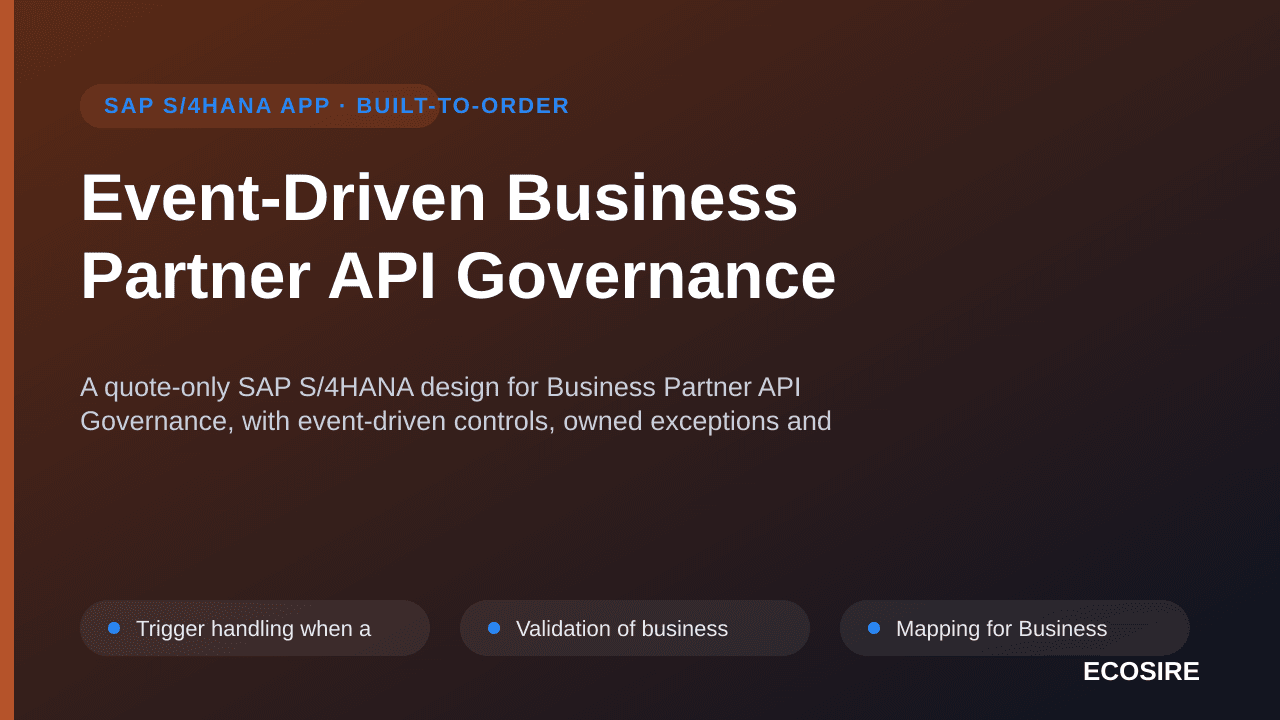Click the blue dot beside 'Trigger handling when a'

coord(114,628)
